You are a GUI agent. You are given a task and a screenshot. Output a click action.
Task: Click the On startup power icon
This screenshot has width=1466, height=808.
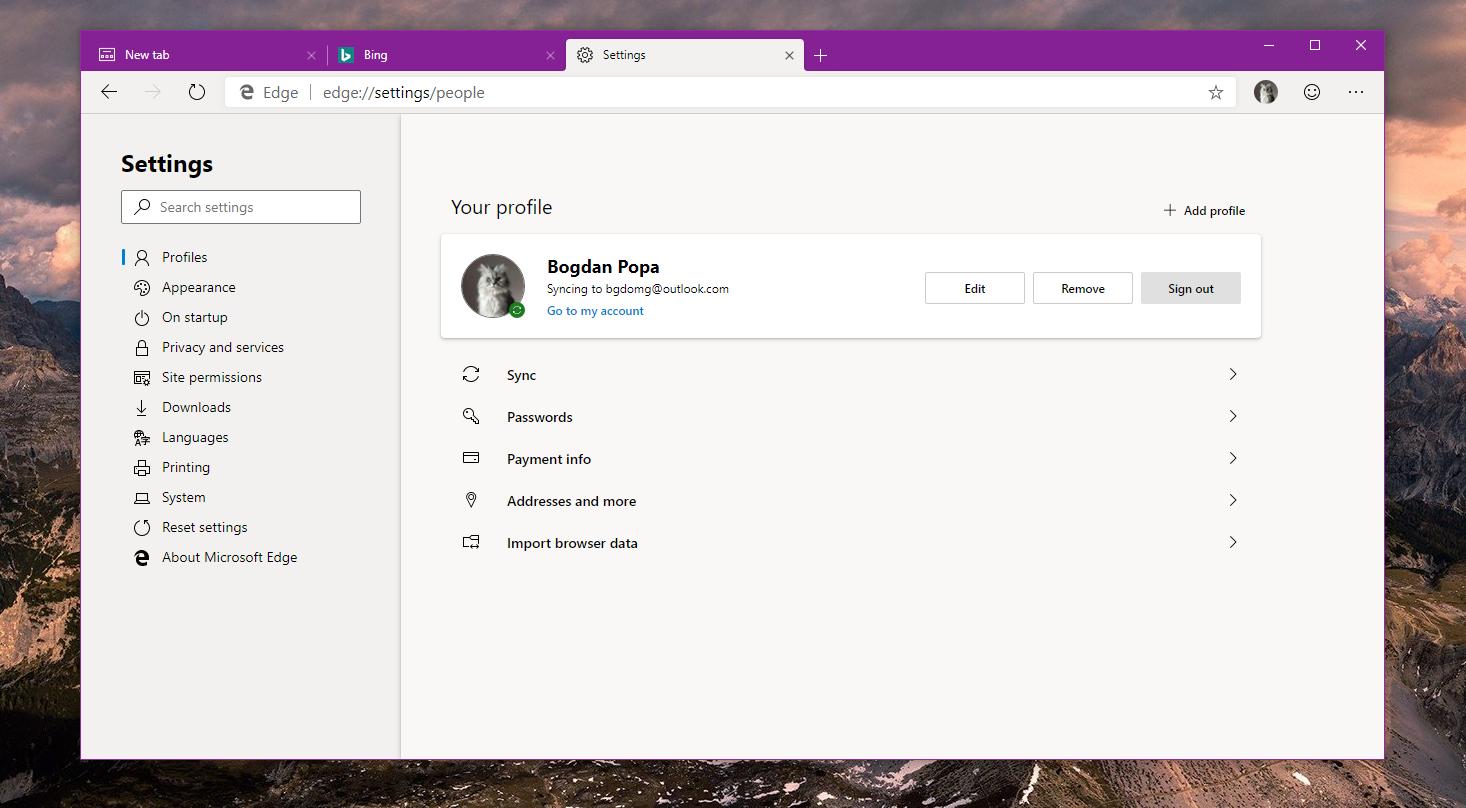coord(142,318)
